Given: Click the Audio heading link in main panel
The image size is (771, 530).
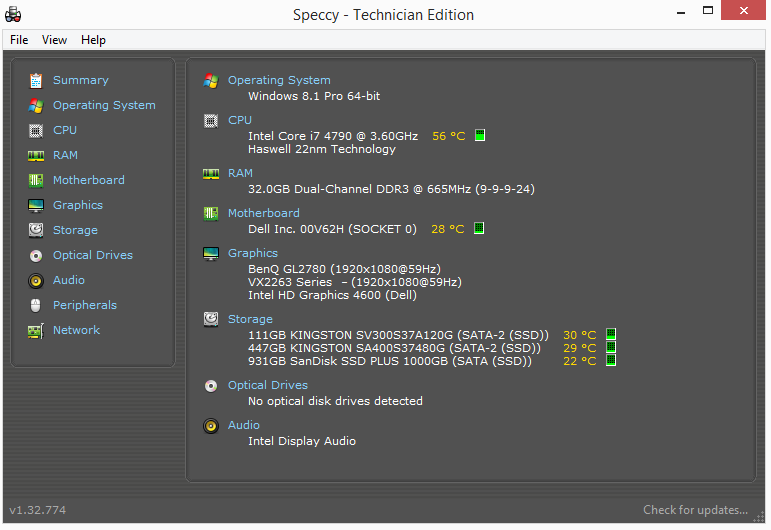Looking at the screenshot, I should pyautogui.click(x=244, y=425).
